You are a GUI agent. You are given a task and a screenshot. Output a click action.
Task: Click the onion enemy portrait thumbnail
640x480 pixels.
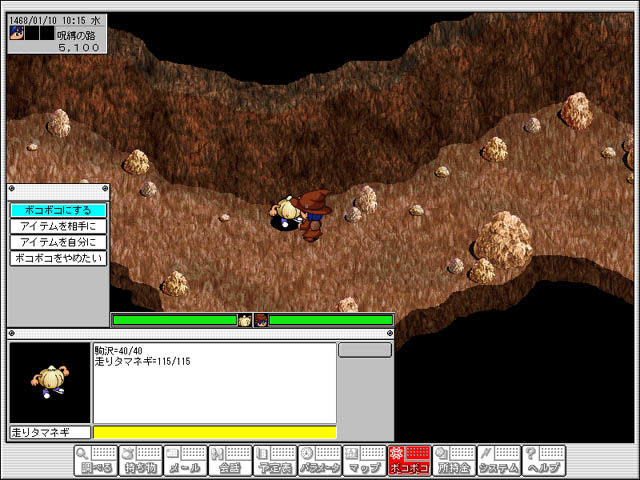(x=49, y=383)
